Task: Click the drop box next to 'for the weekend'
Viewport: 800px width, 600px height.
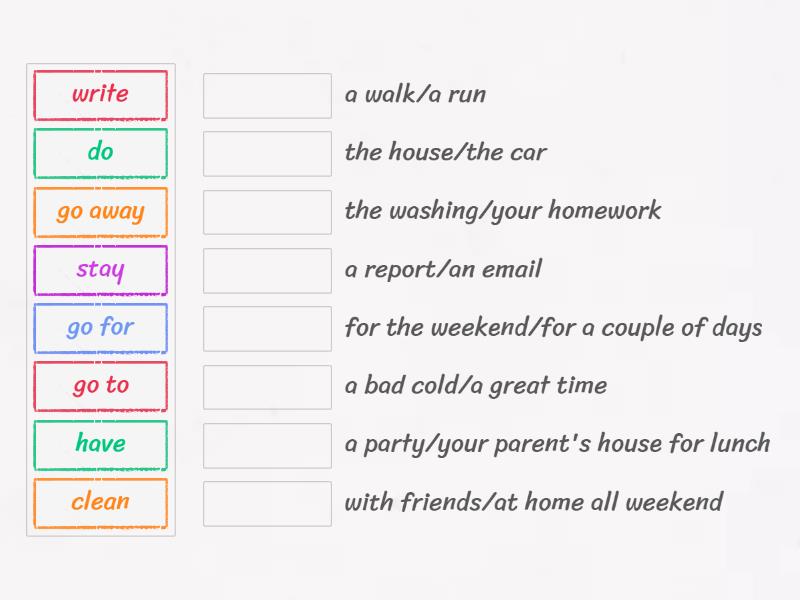Action: tap(267, 328)
